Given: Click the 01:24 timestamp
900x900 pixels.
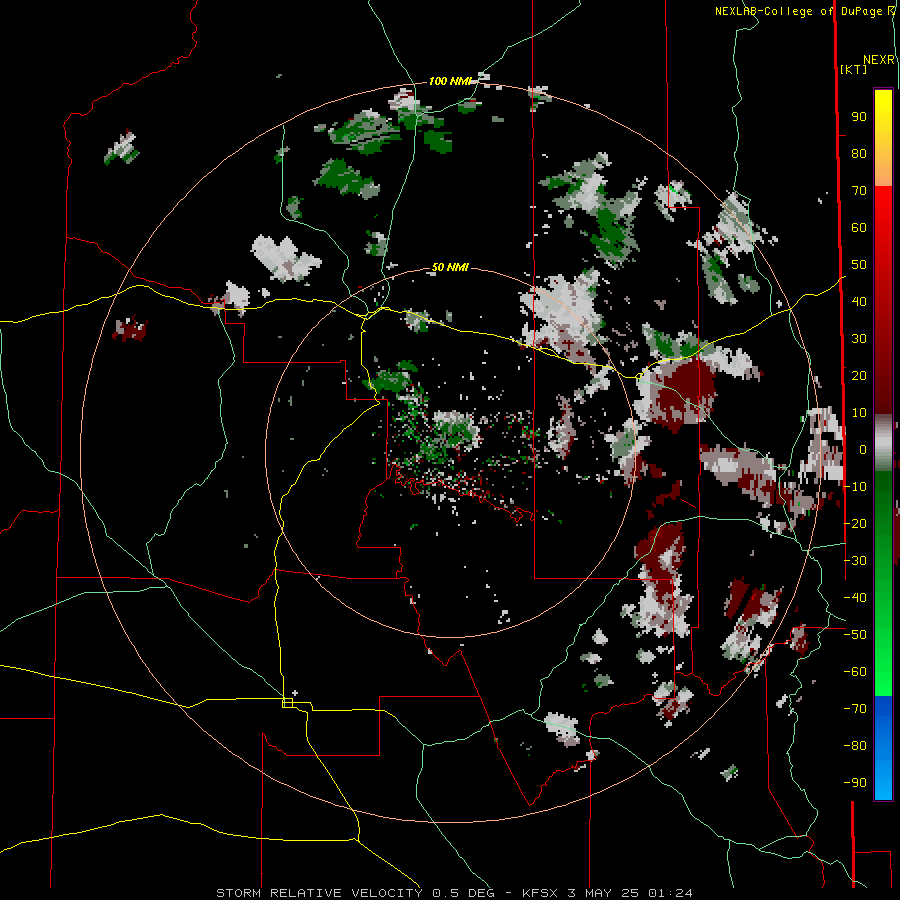Looking at the screenshot, I should point(670,893).
